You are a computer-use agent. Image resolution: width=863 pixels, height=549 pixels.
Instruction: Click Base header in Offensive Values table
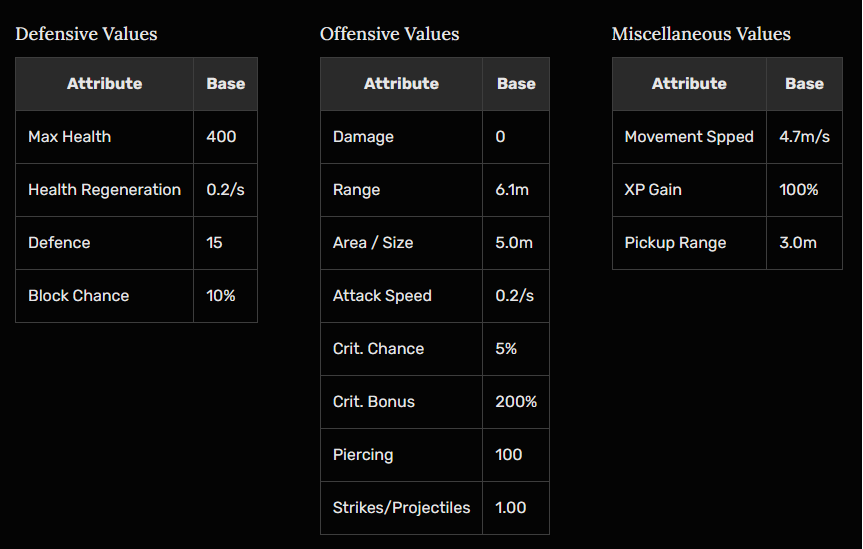[x=516, y=84]
